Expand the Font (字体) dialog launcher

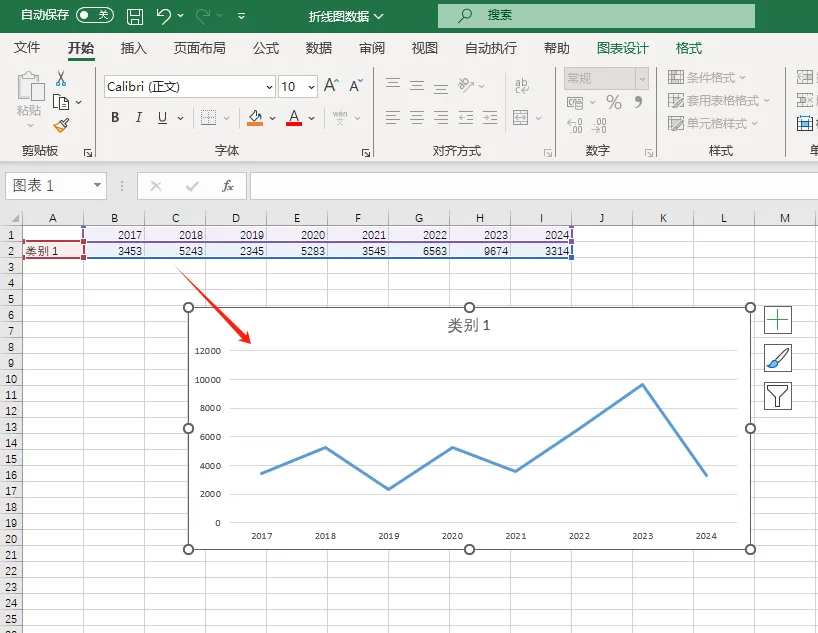[366, 152]
